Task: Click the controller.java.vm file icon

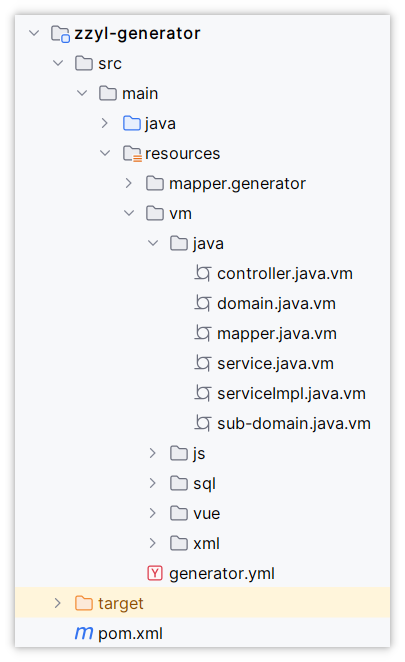Action: 203,274
